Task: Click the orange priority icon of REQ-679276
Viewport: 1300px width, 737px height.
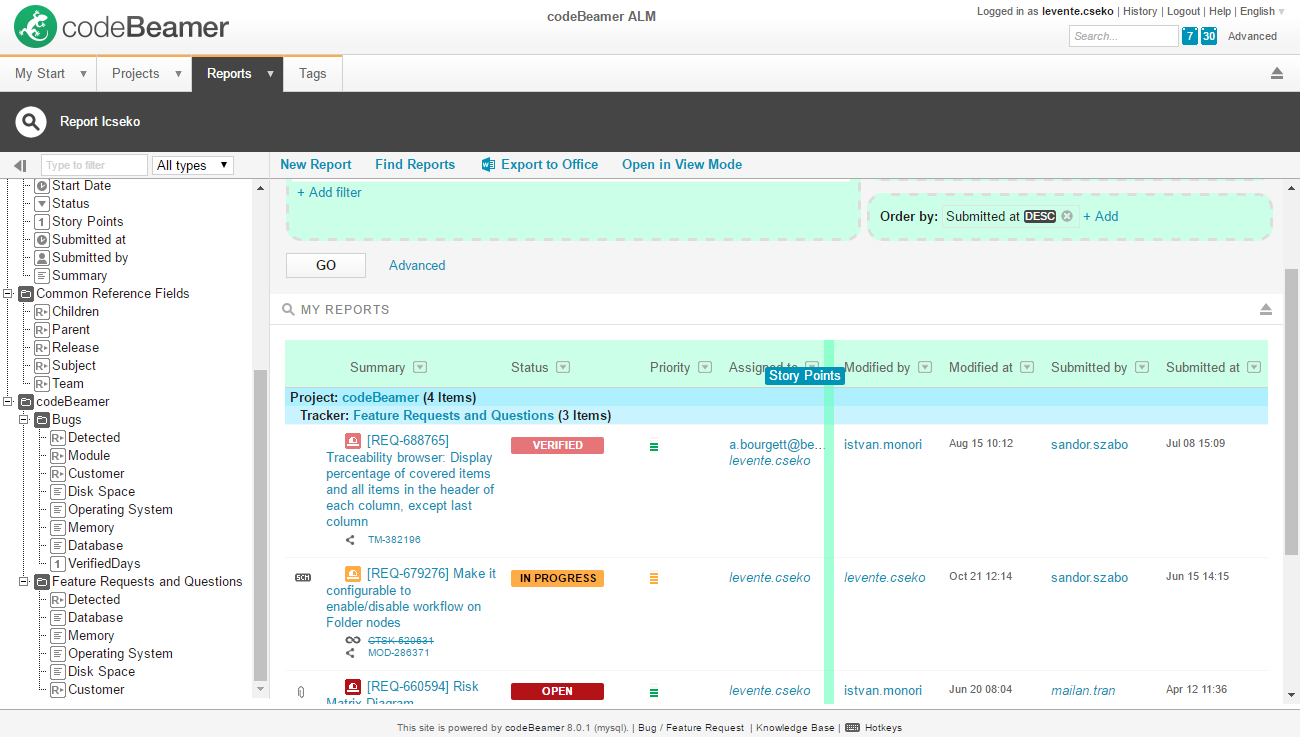Action: 654,578
